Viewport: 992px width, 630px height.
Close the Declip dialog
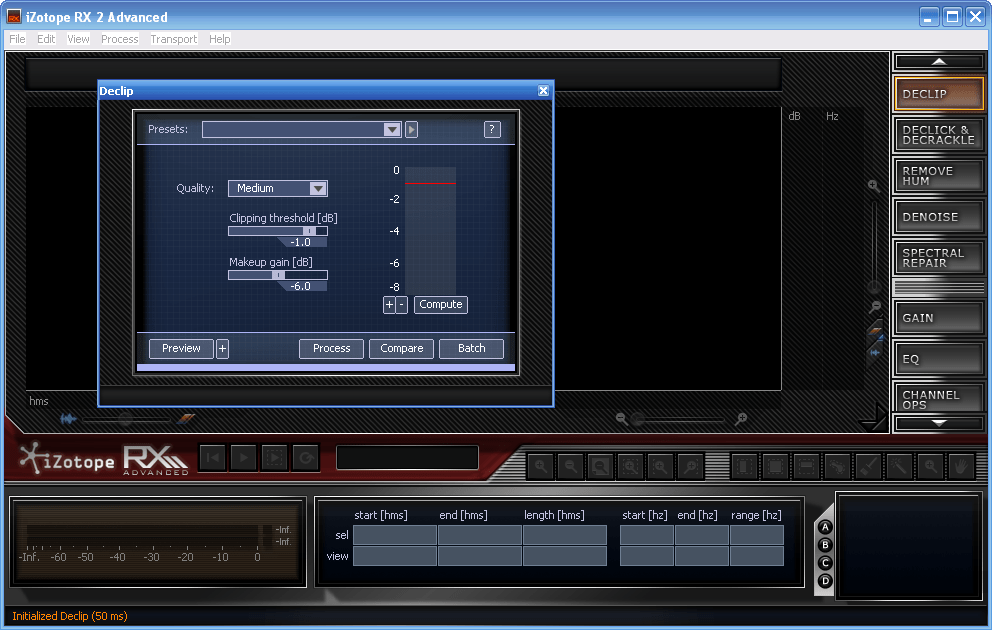tap(543, 91)
